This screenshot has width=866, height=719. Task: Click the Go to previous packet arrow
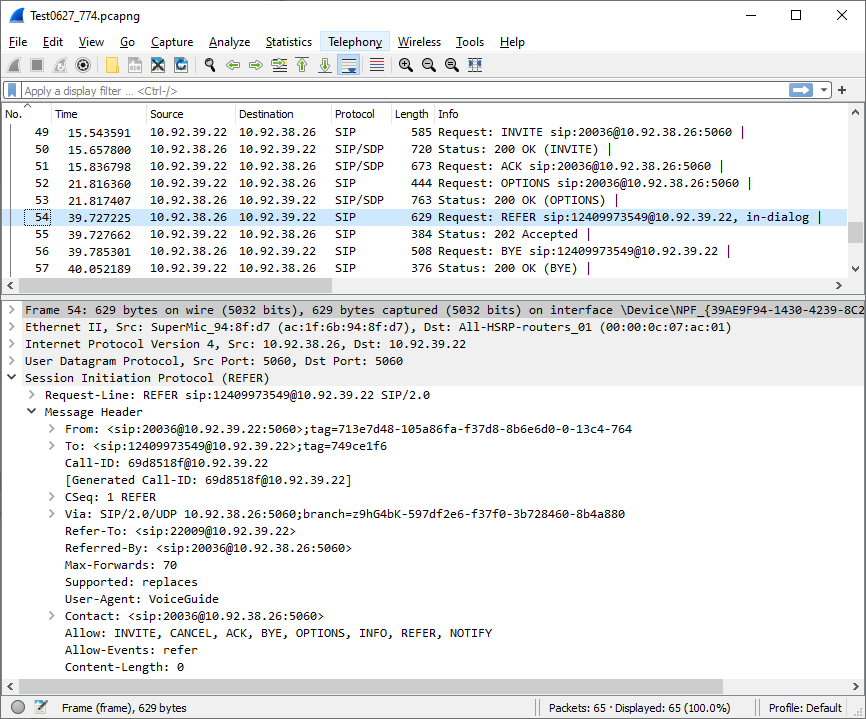(x=233, y=65)
